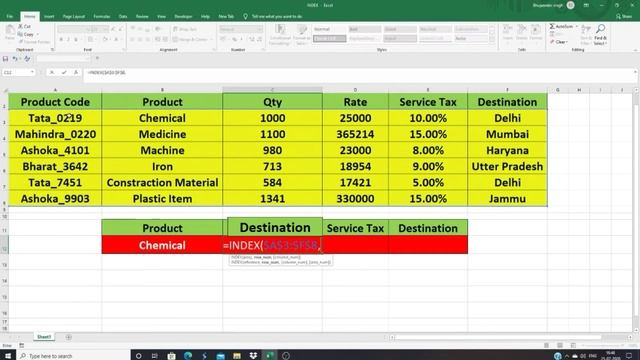Viewport: 640px width, 360px height.
Task: Open the Review tab
Action: pos(142,16)
